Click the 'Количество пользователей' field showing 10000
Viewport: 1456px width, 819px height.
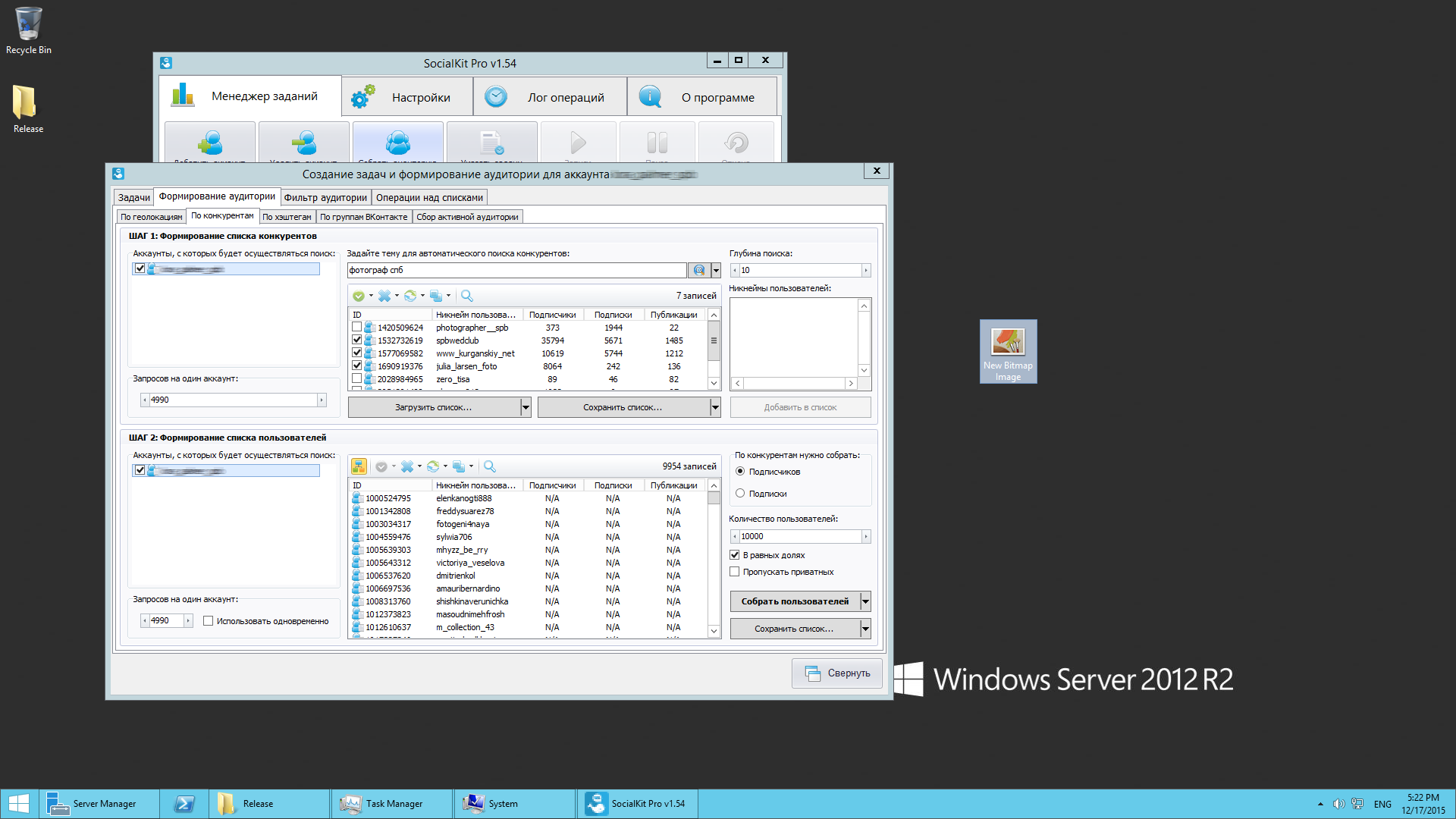tap(800, 536)
